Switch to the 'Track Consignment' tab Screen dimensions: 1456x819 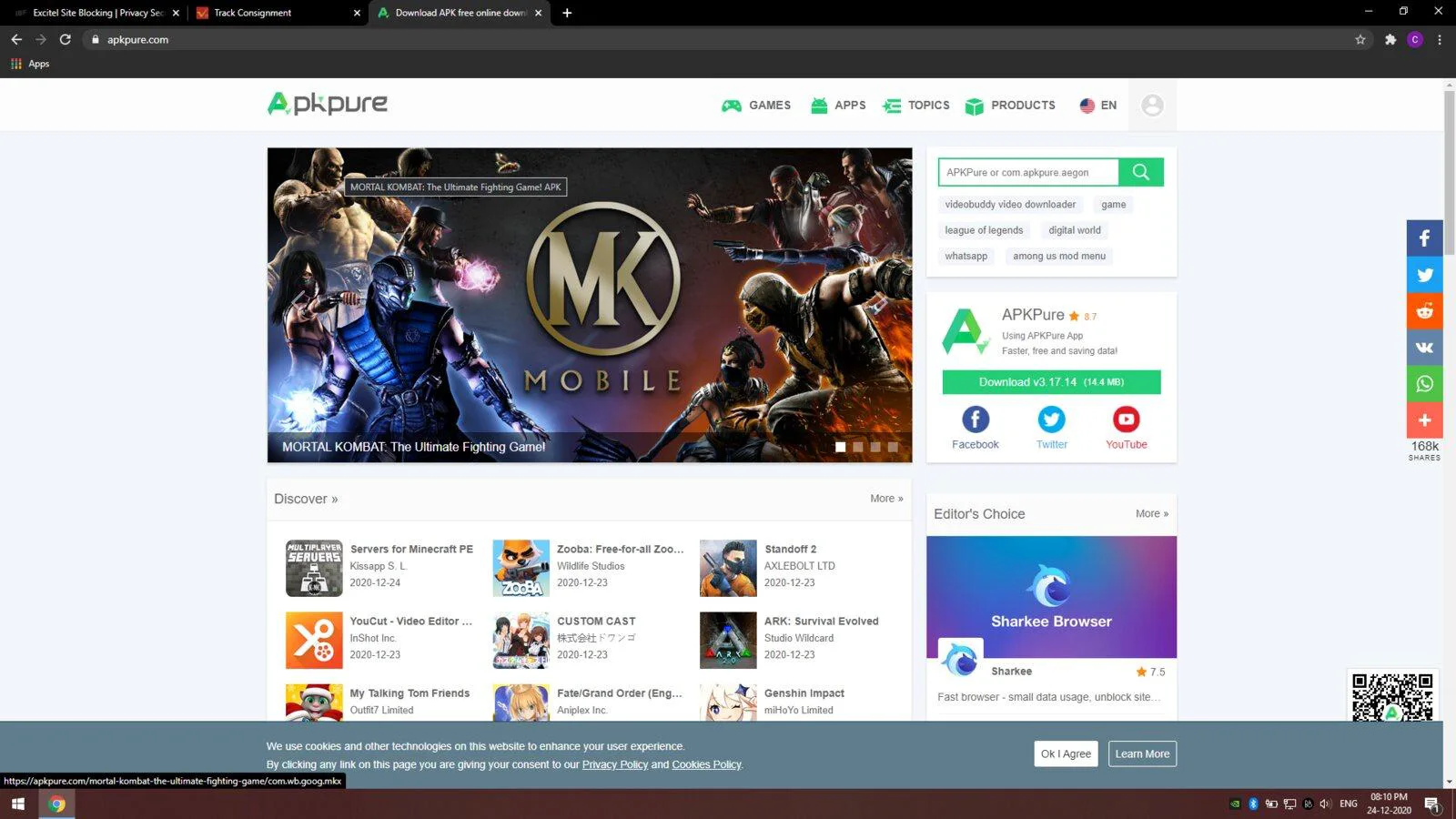pyautogui.click(x=278, y=13)
